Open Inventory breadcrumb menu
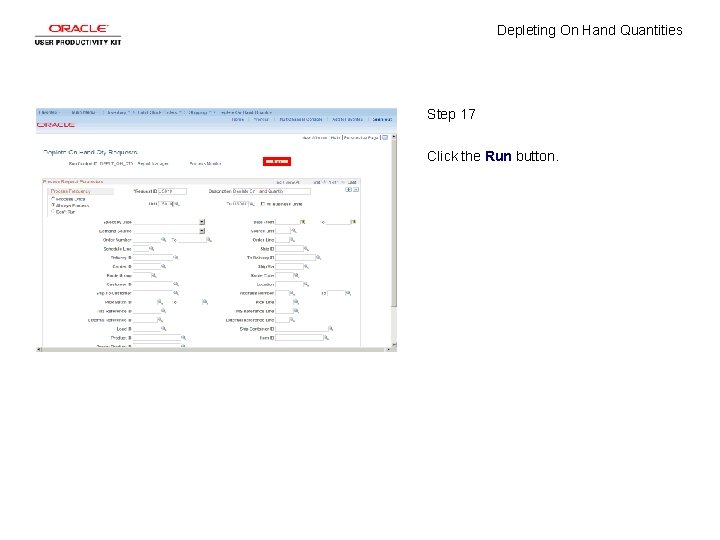The height and width of the screenshot is (540, 720). [118, 112]
